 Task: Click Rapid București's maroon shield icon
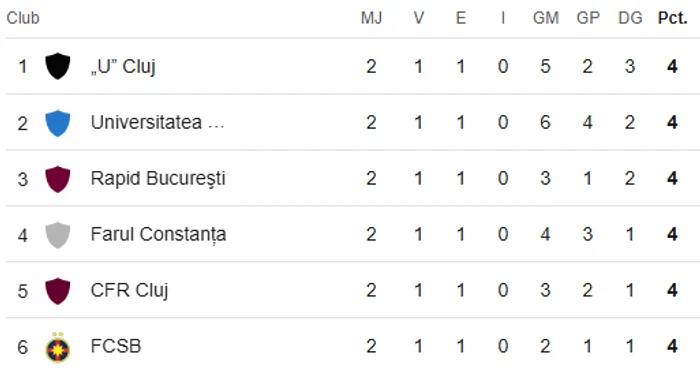(x=58, y=179)
